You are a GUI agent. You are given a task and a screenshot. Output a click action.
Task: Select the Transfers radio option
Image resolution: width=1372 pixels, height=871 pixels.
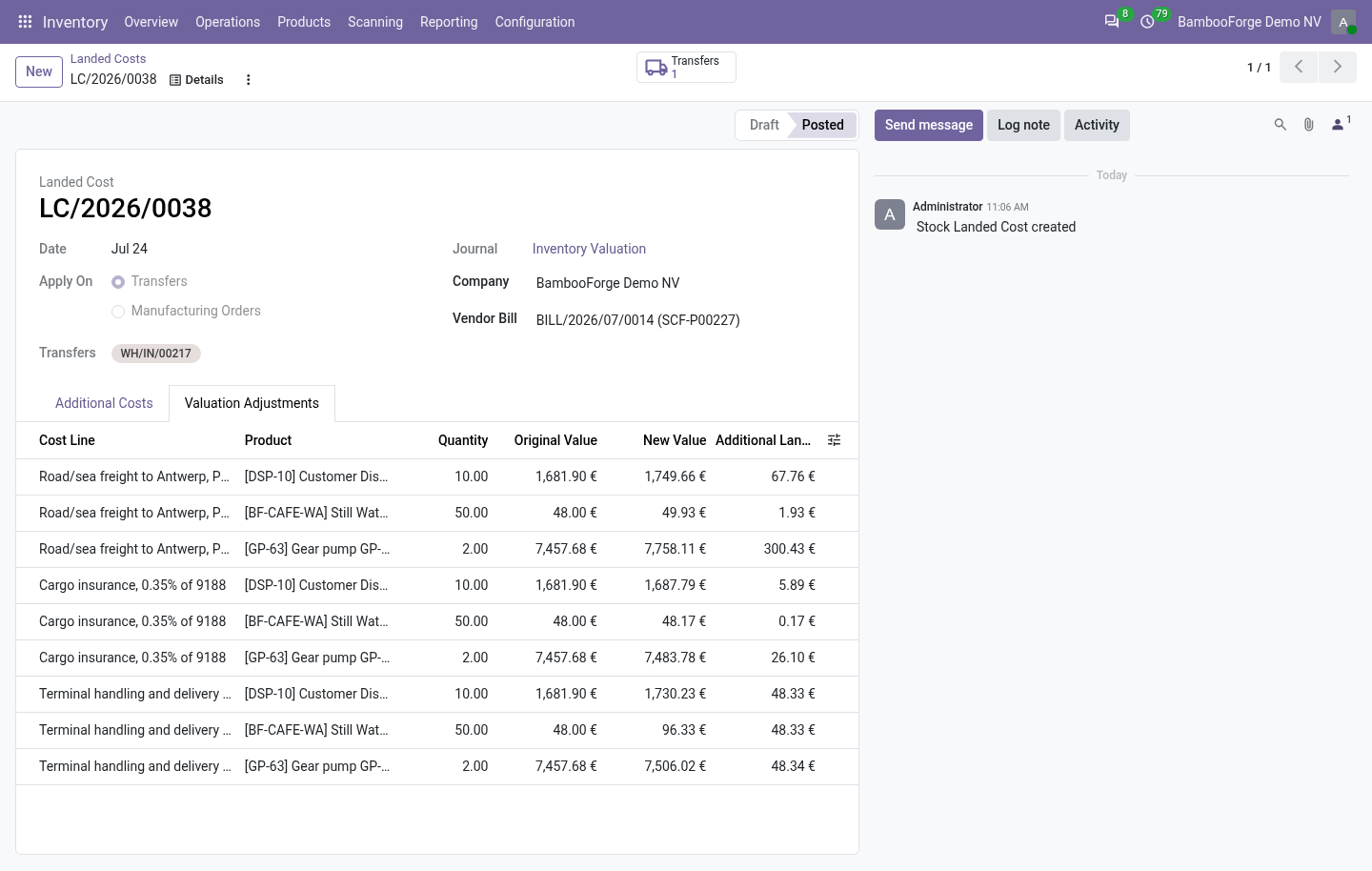118,282
